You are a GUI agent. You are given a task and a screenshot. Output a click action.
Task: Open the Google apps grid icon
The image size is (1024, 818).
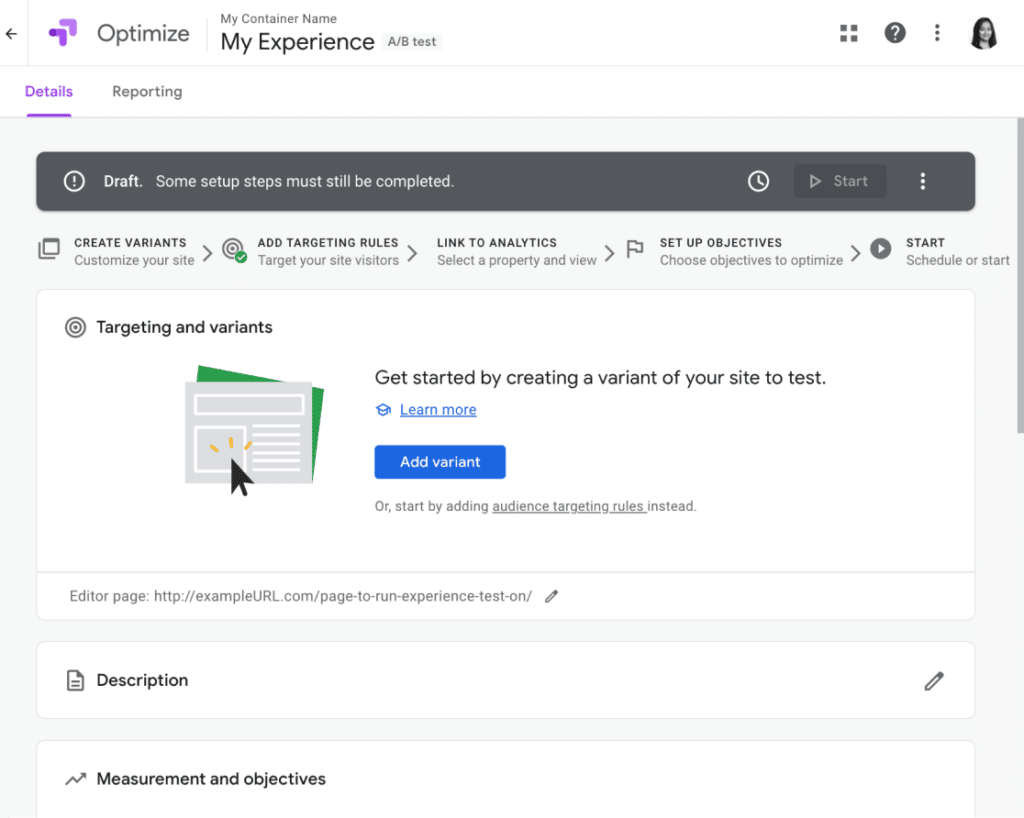[x=848, y=33]
